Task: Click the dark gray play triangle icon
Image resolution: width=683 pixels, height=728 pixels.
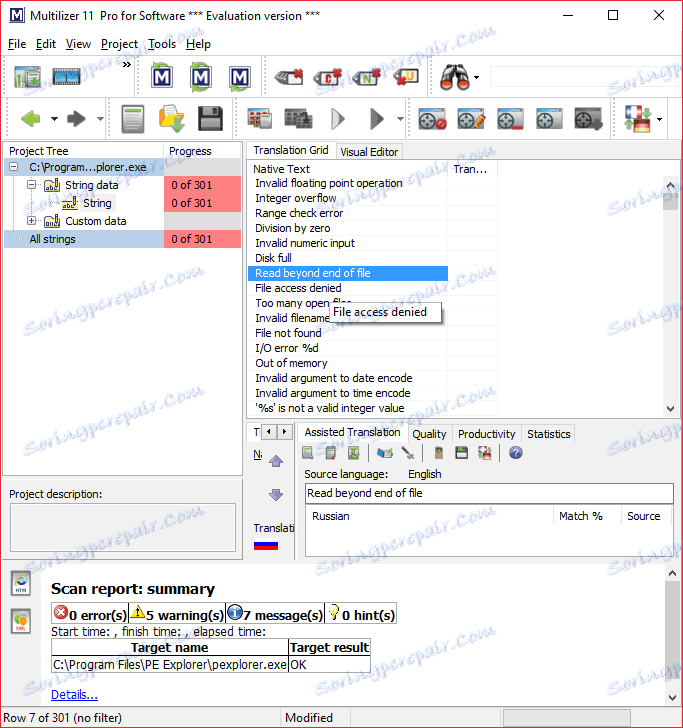Action: [x=377, y=119]
